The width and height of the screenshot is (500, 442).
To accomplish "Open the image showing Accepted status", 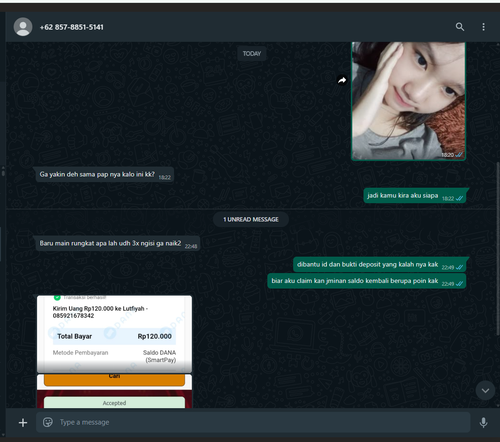I will coord(114,391).
